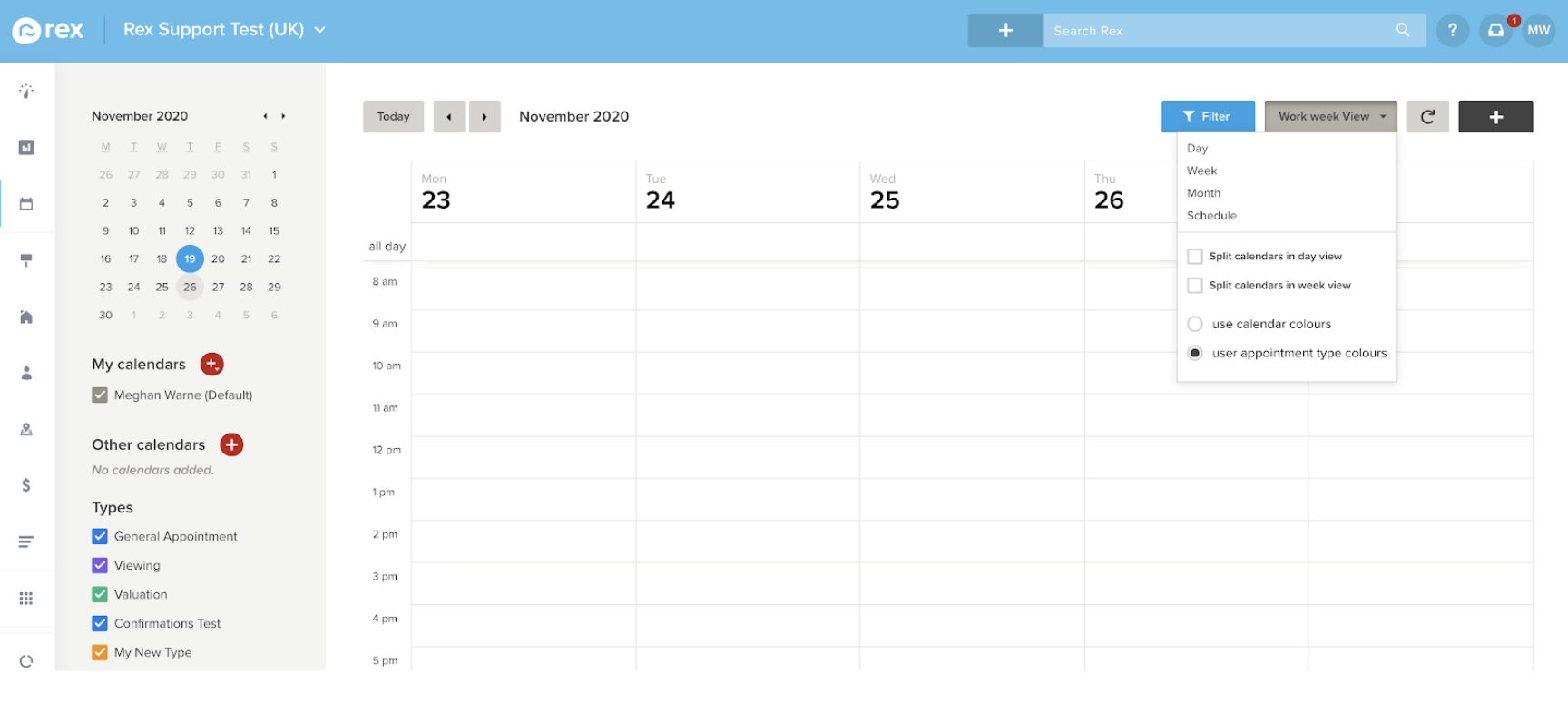Click the refresh calendar button
This screenshot has height=702, width=1568.
(x=1427, y=116)
